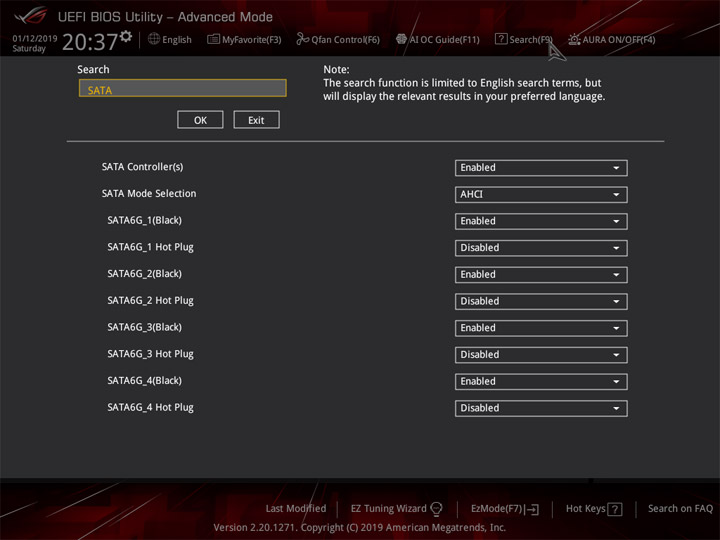Select SATA6G_1 Hot Plug label
Viewport: 720px width, 540px height.
coord(150,247)
